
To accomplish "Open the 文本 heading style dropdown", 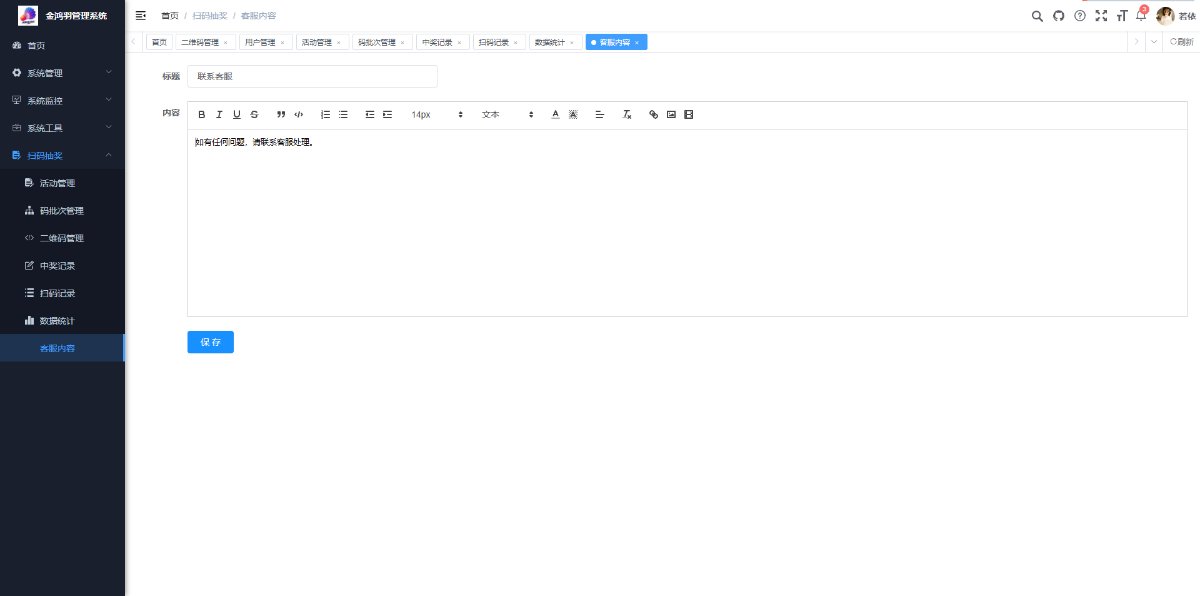I will pyautogui.click(x=507, y=115).
